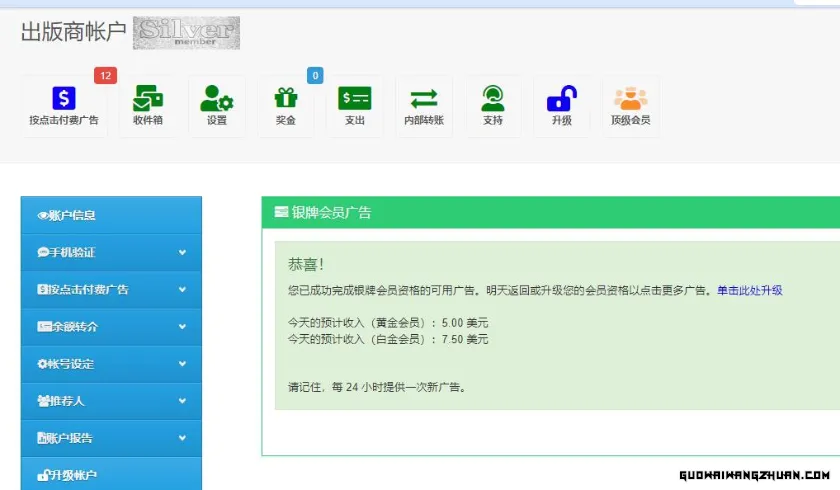Click the blue 0 bonus badge
This screenshot has width=840, height=490.
315,76
